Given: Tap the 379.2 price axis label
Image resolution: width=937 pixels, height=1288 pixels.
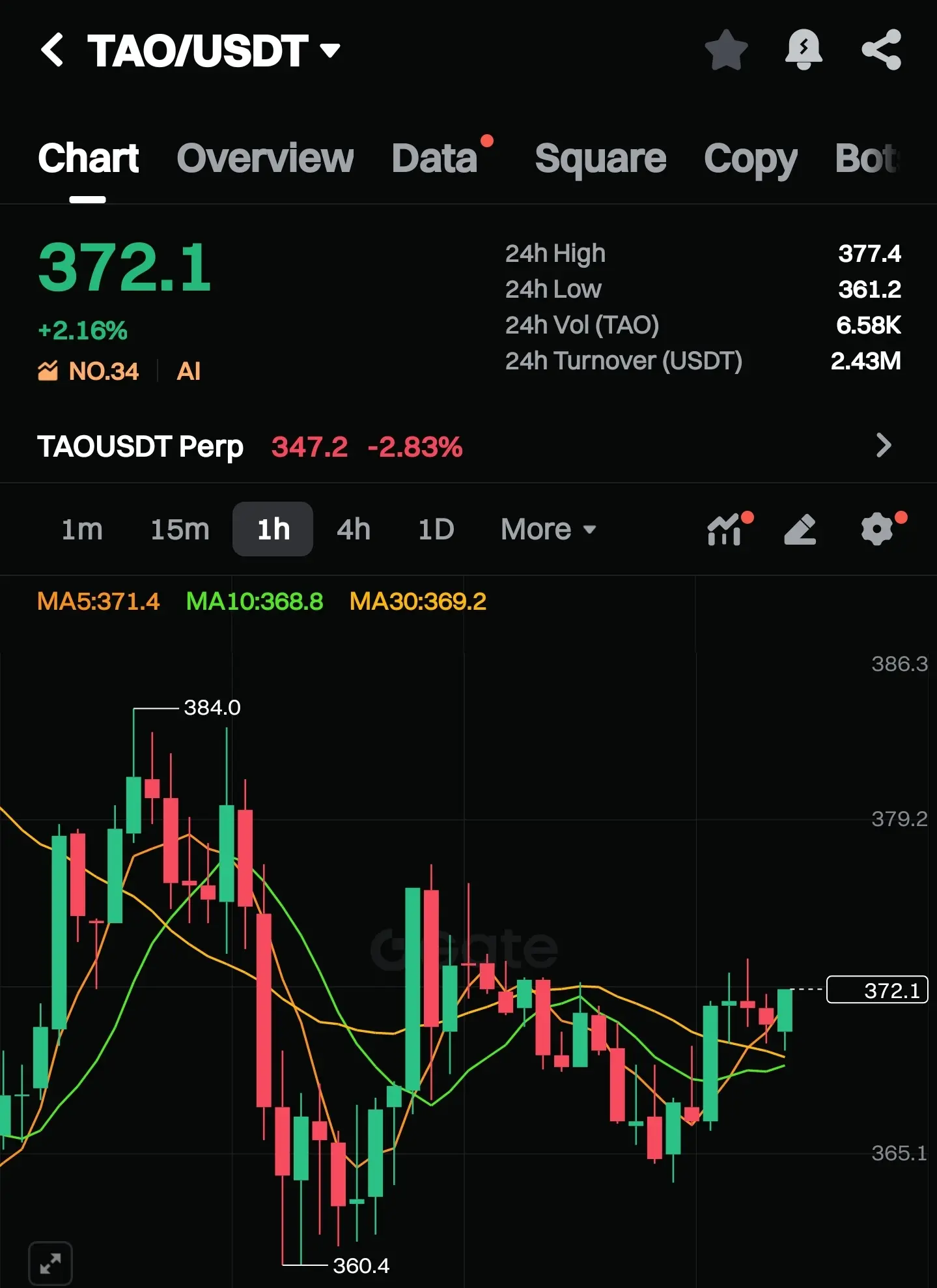Looking at the screenshot, I should [x=899, y=819].
